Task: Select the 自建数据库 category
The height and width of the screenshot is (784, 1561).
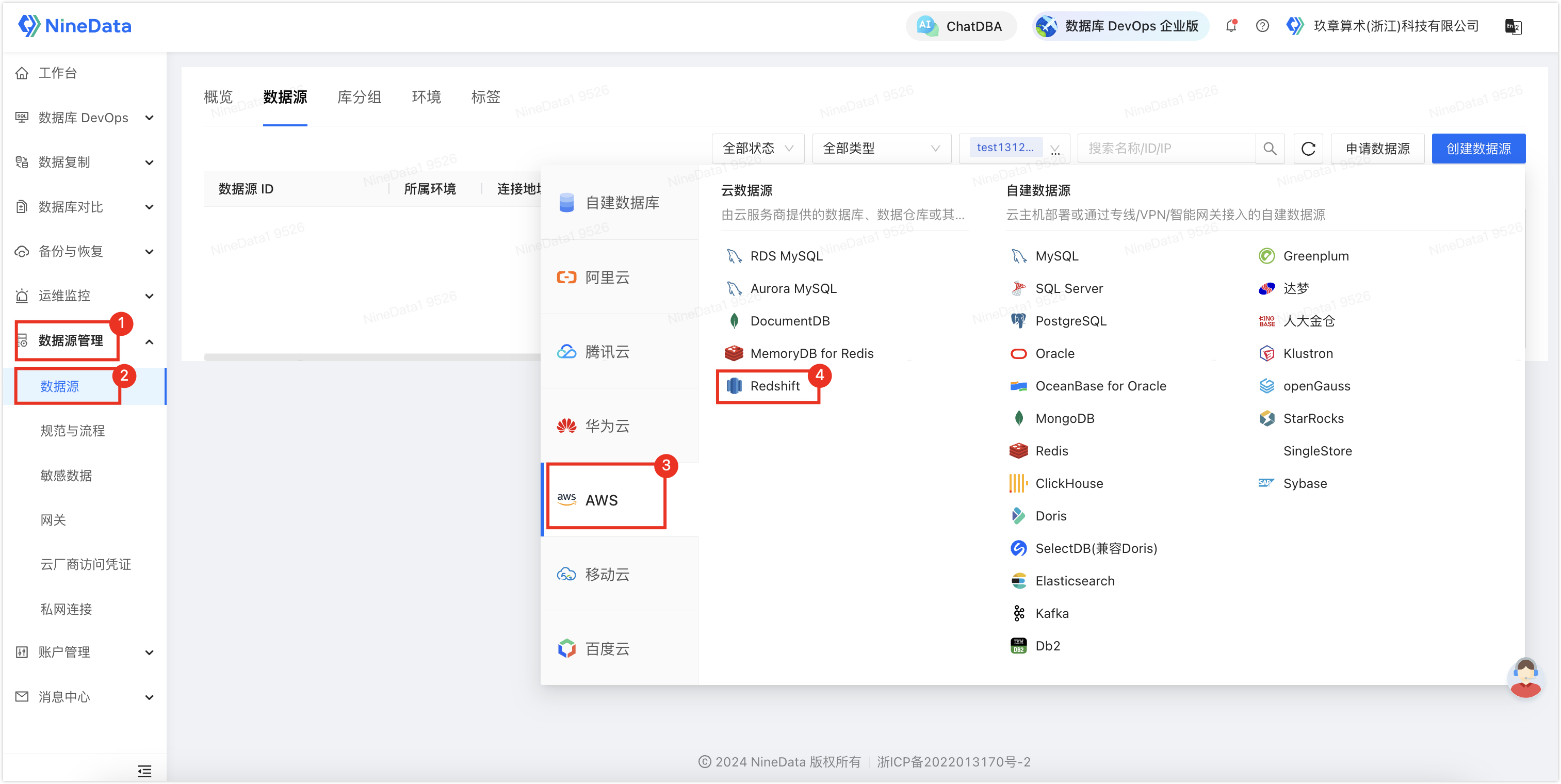Action: pos(620,203)
